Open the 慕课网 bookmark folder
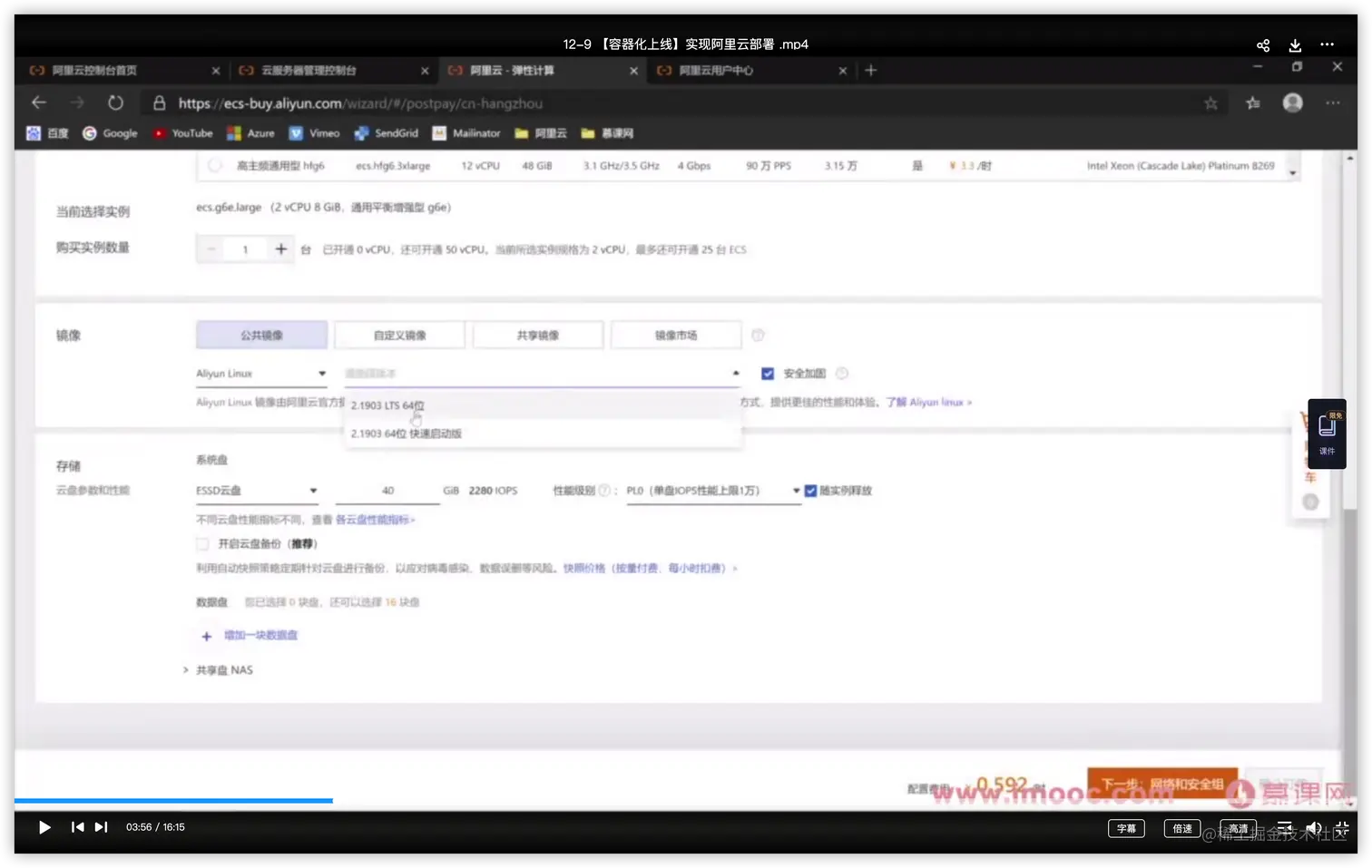The width and height of the screenshot is (1372, 868). click(x=607, y=133)
